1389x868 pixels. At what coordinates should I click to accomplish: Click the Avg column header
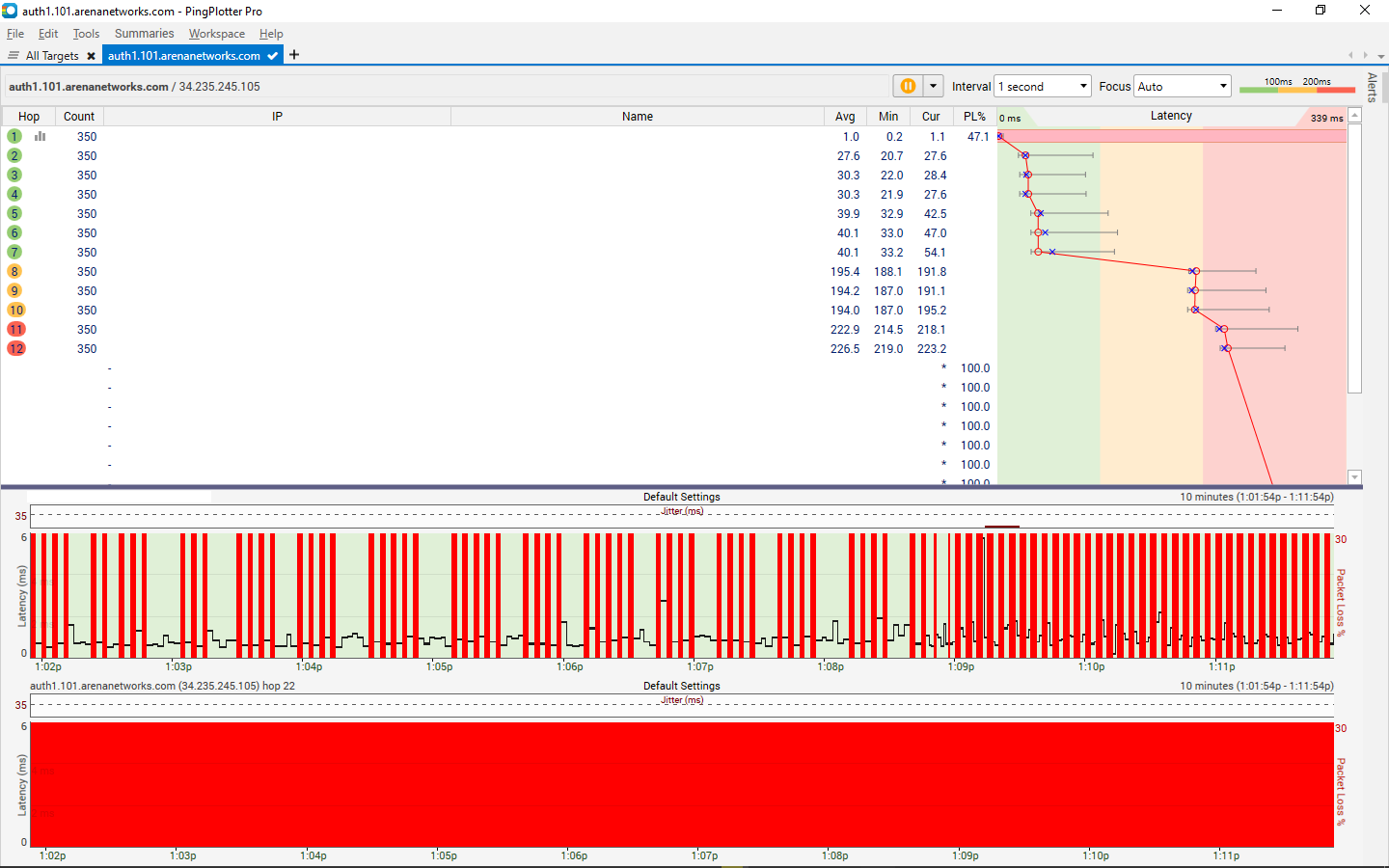[845, 116]
